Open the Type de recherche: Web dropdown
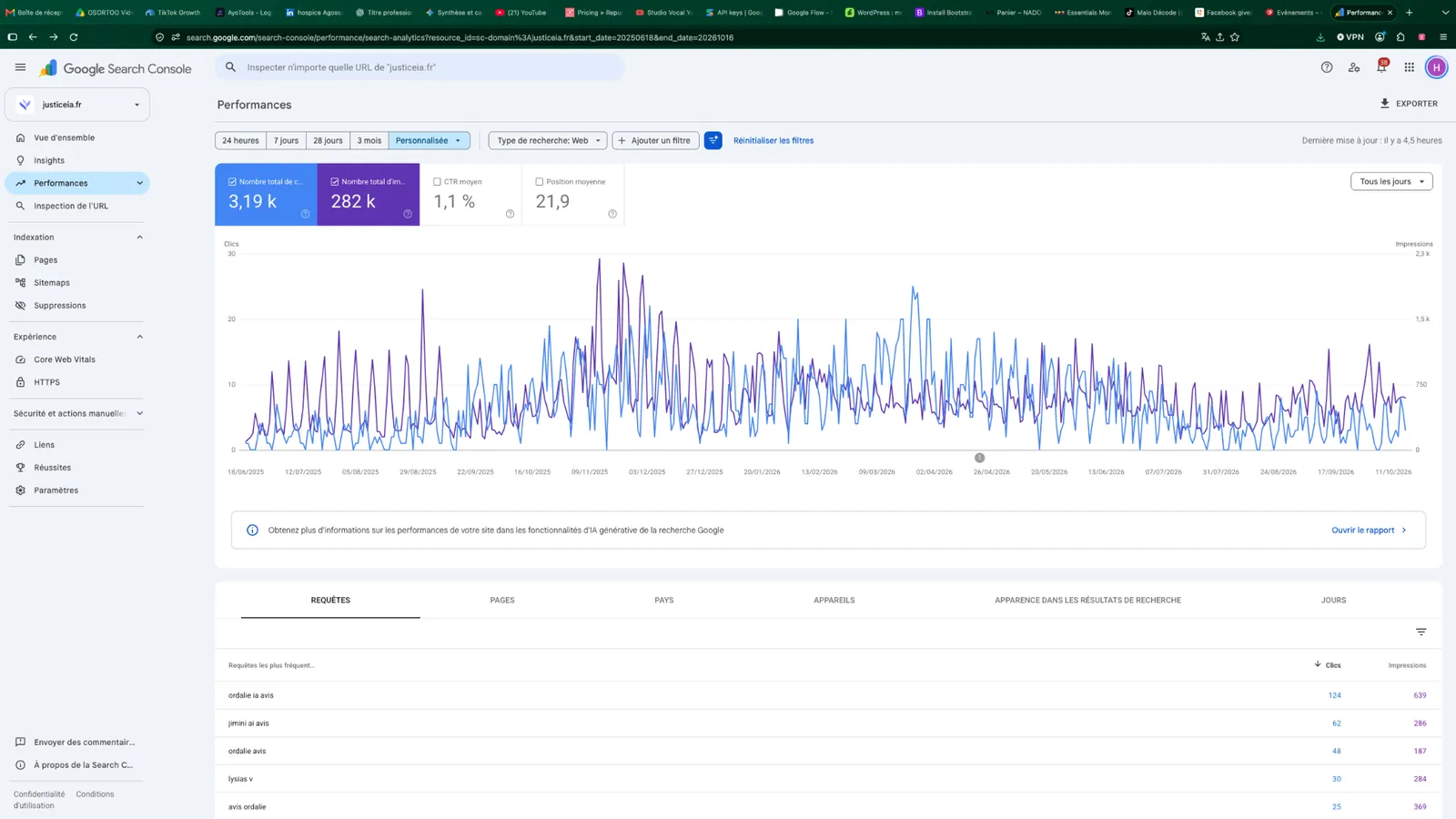 [548, 140]
